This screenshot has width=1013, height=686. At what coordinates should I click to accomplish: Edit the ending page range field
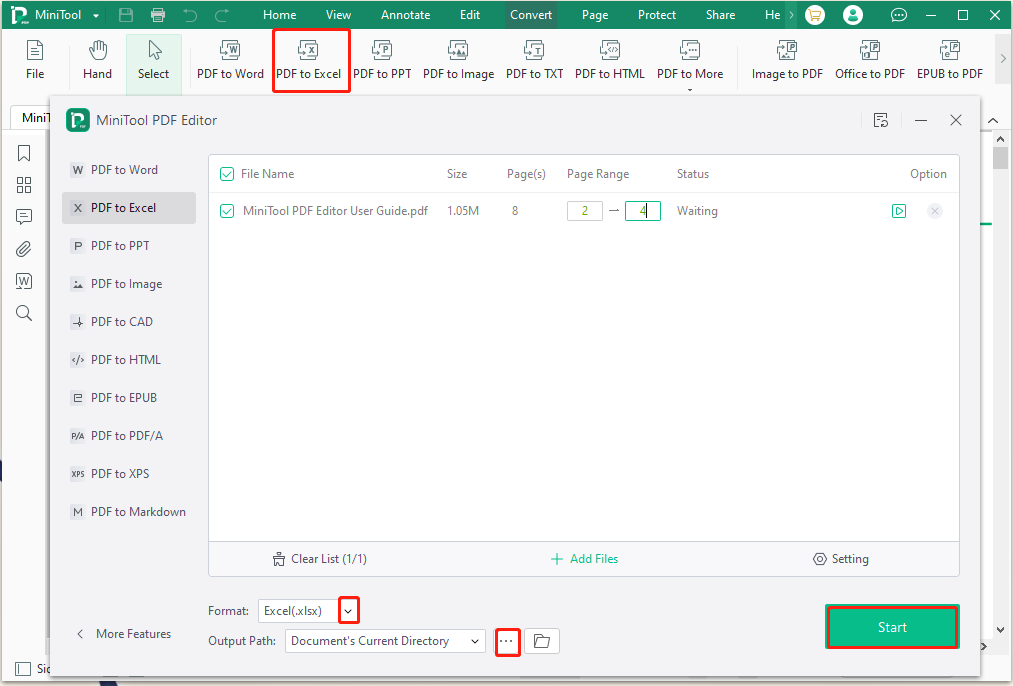pyautogui.click(x=642, y=211)
